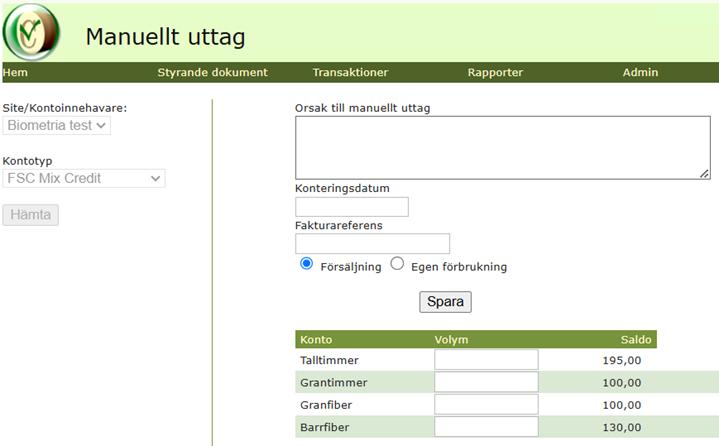Screen dimensions: 719x446
Task: Click the Talltimmer volume input field
Action: tap(487, 360)
